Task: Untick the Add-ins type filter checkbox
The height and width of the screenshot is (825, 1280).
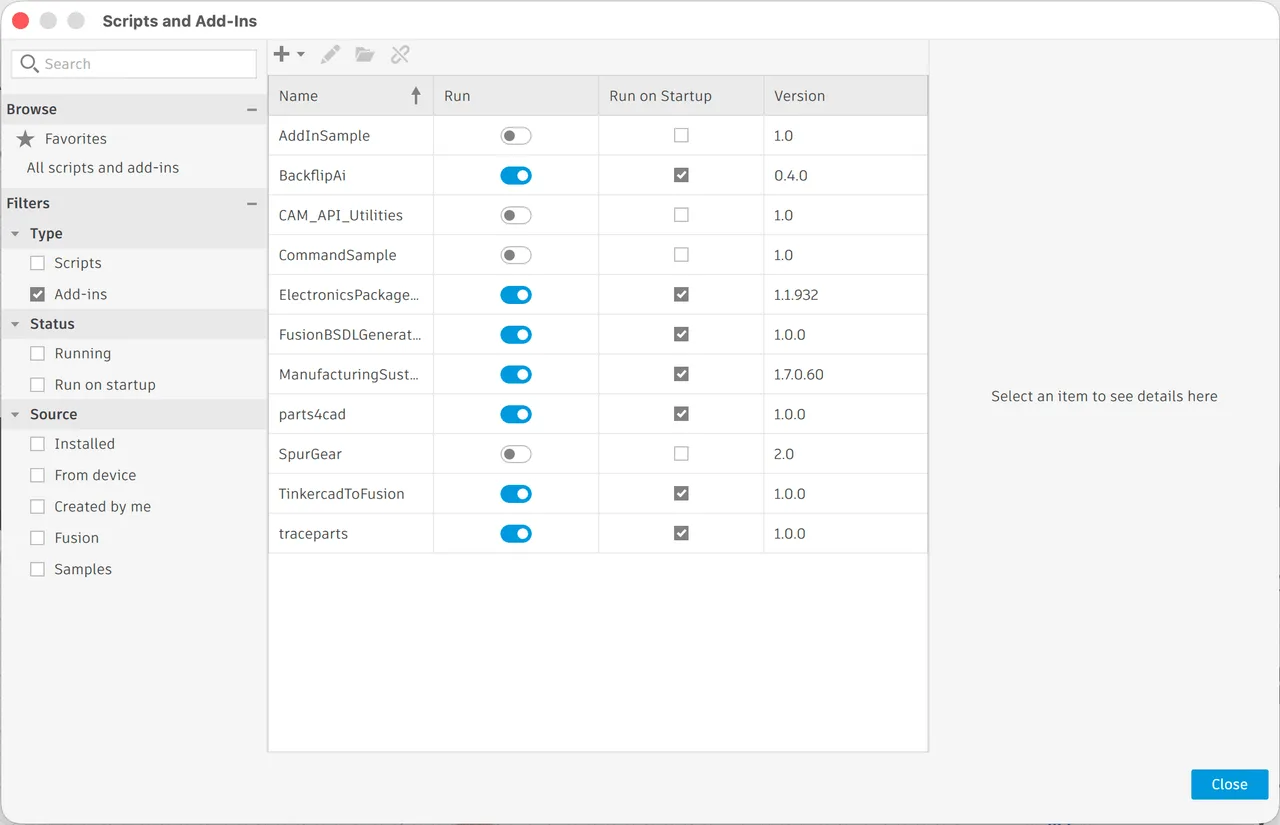Action: [x=37, y=295]
